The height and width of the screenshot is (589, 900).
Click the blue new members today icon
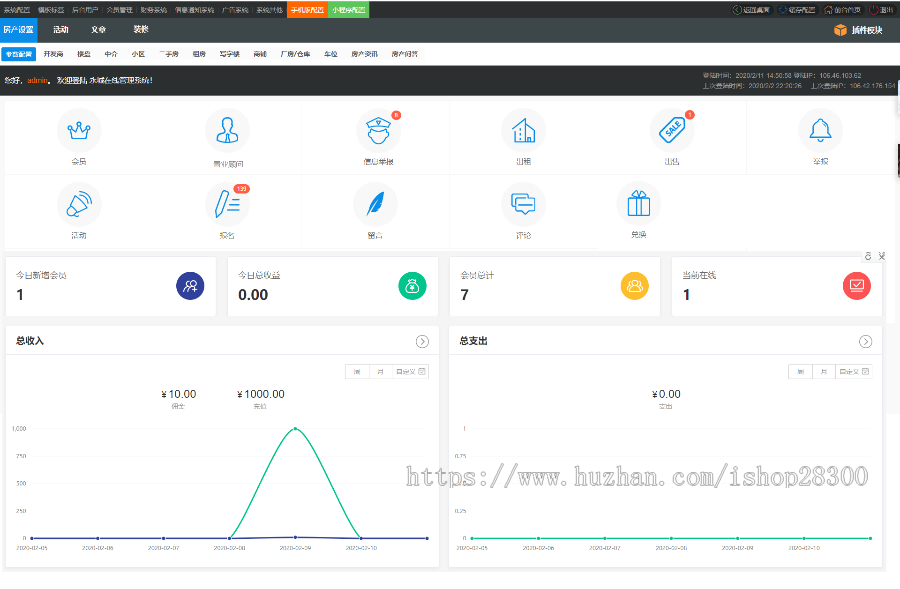click(x=190, y=286)
